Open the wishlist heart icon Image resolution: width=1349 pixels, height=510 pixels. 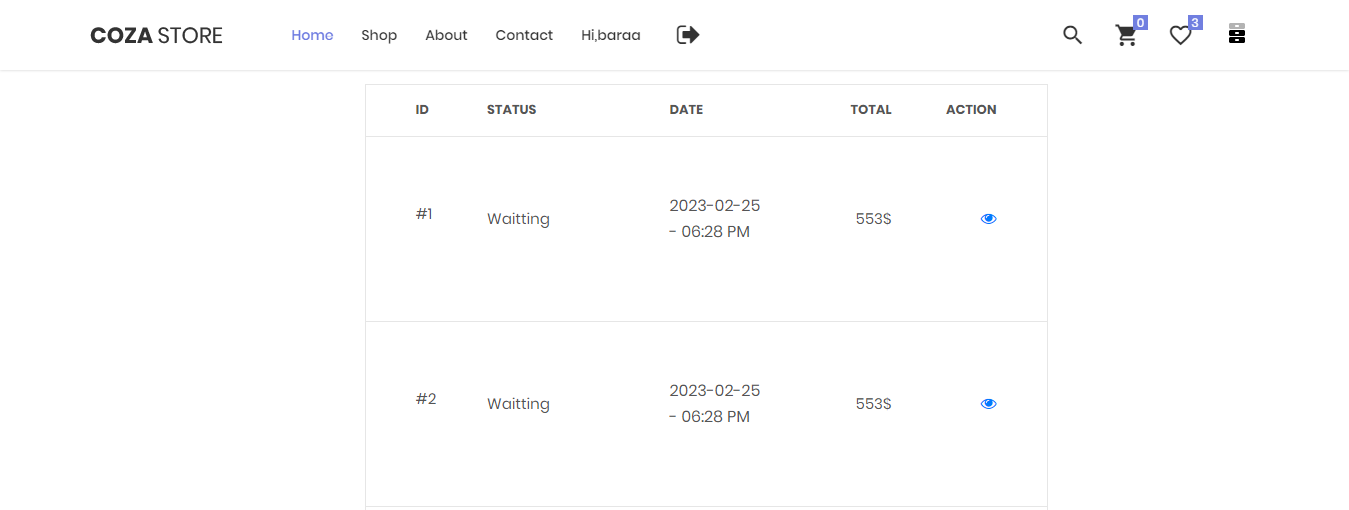(1181, 36)
